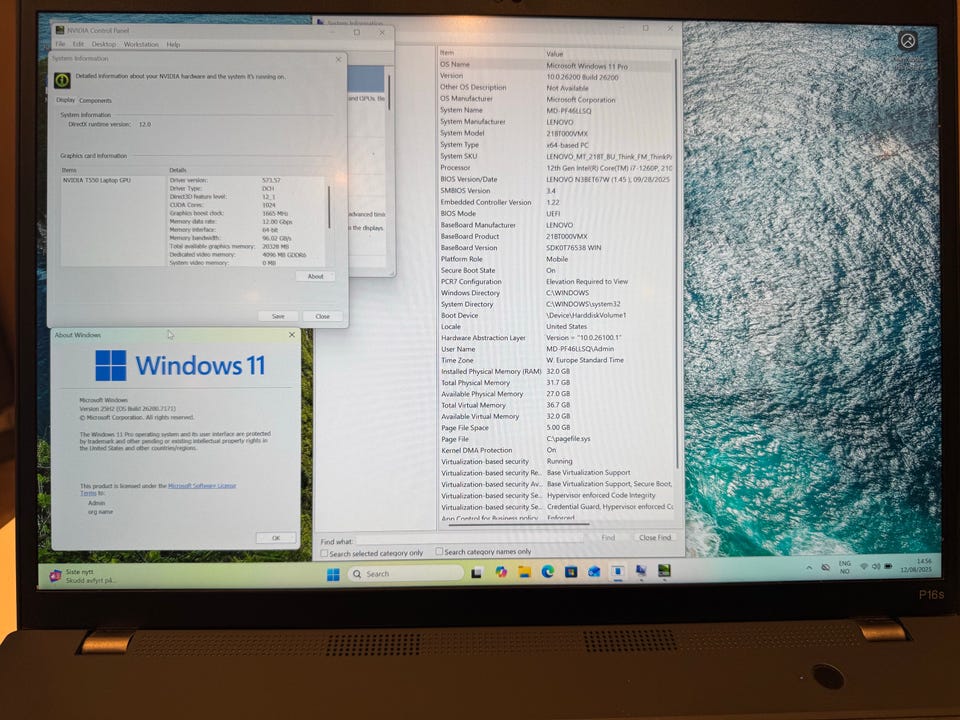Screen dimensions: 960x720
Task: Click the Wi-Fi network tray icon
Action: pyautogui.click(x=864, y=567)
